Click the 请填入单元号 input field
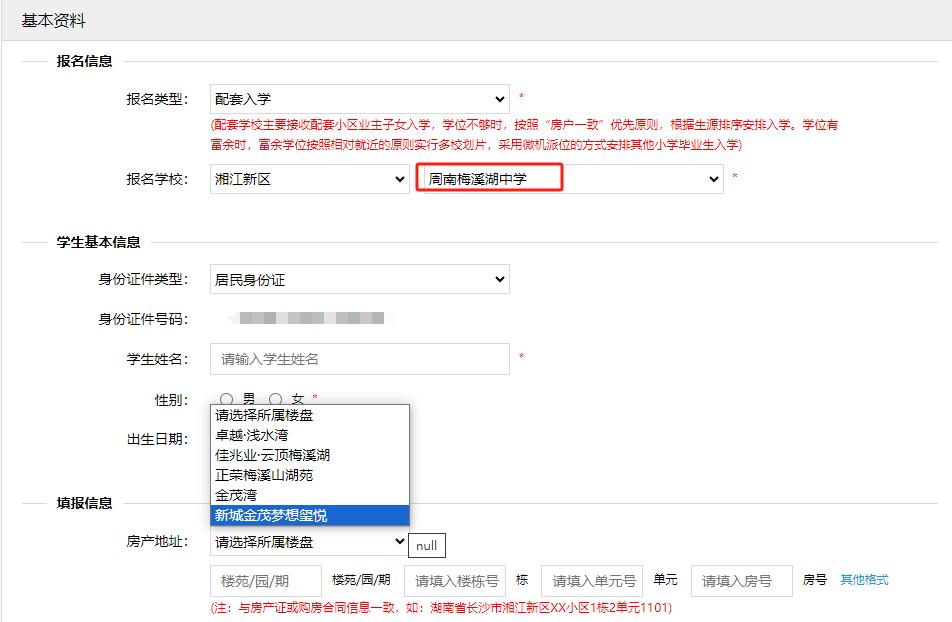 (x=592, y=580)
